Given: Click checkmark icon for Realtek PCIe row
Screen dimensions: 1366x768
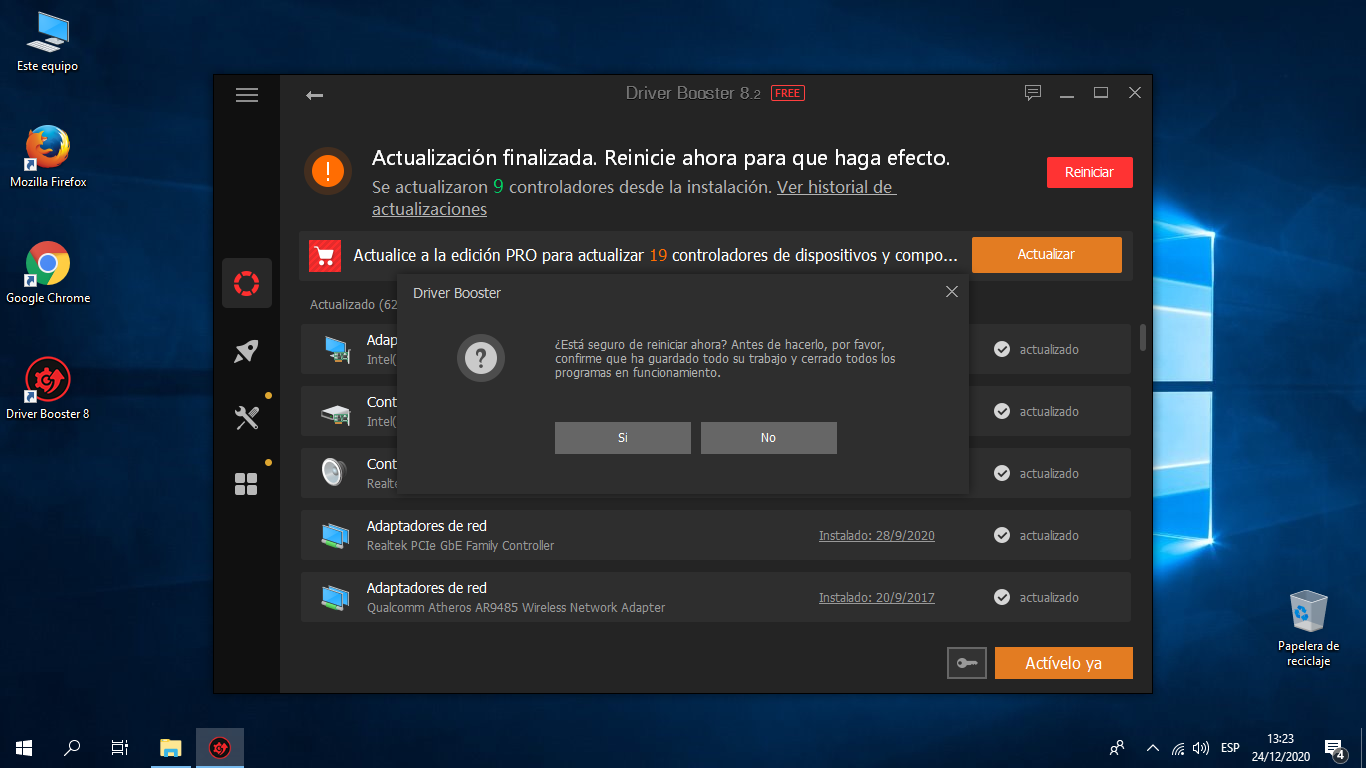Looking at the screenshot, I should [1001, 536].
